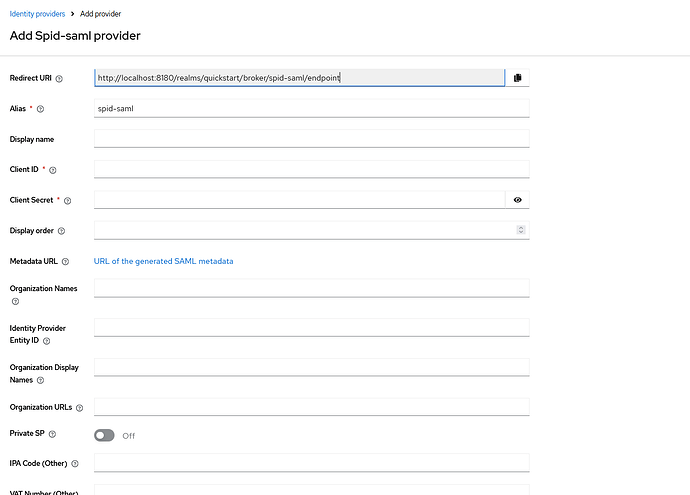The image size is (690, 495).
Task: Show help for Private SP
Action: pos(52,434)
